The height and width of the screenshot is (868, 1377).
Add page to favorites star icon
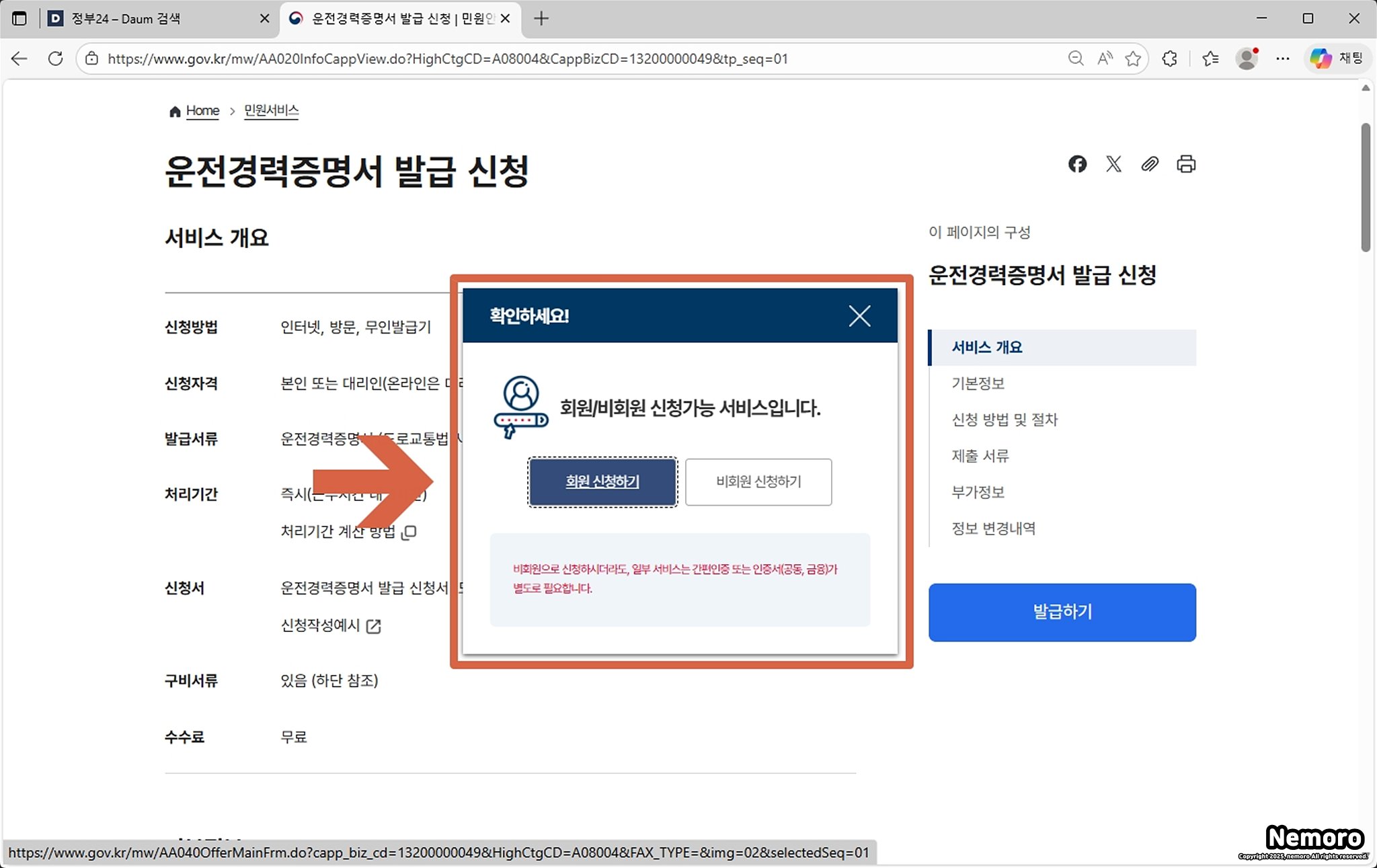coord(1133,58)
